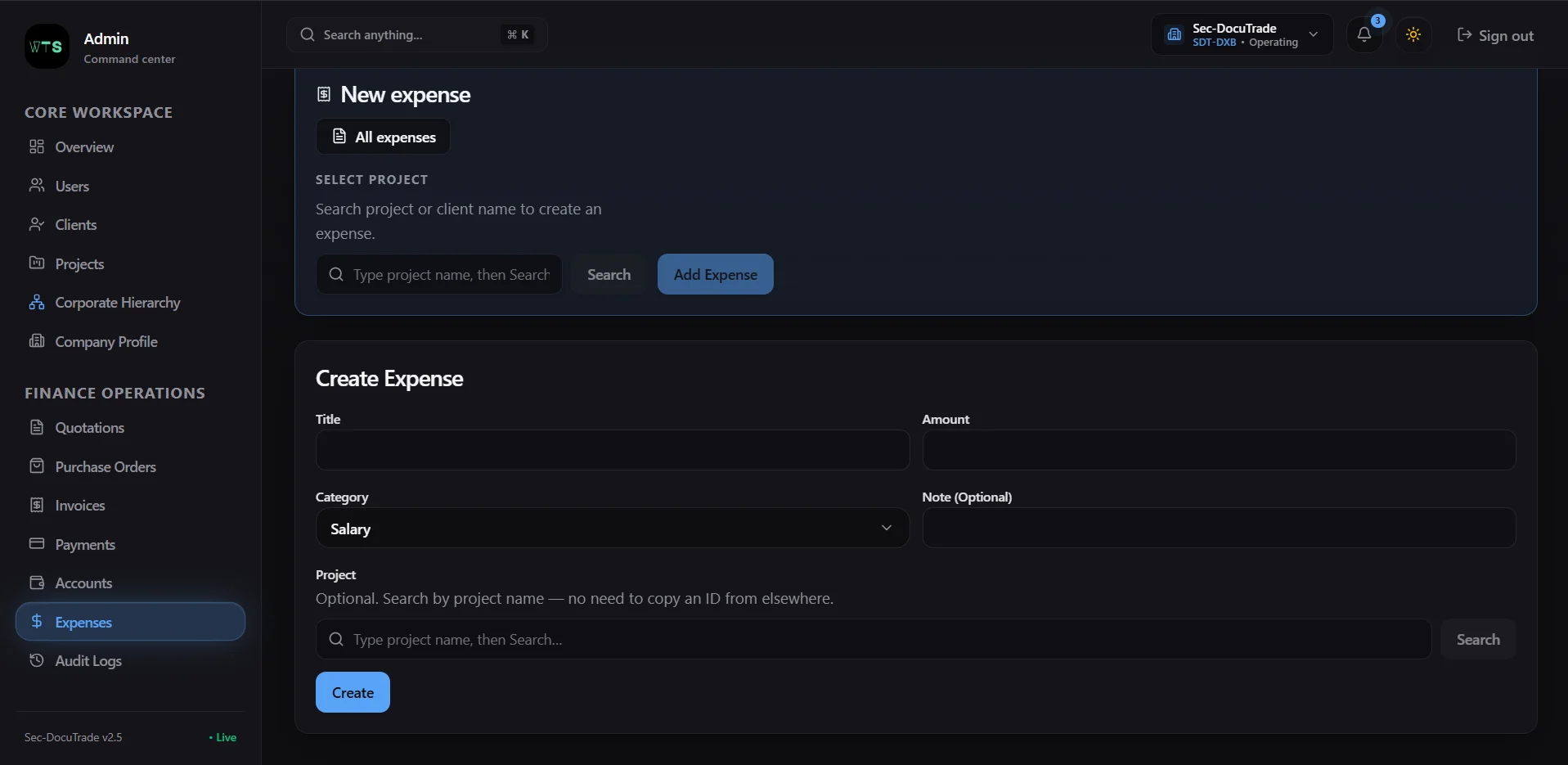
Task: Open Overview in the sidebar
Action: [x=130, y=146]
